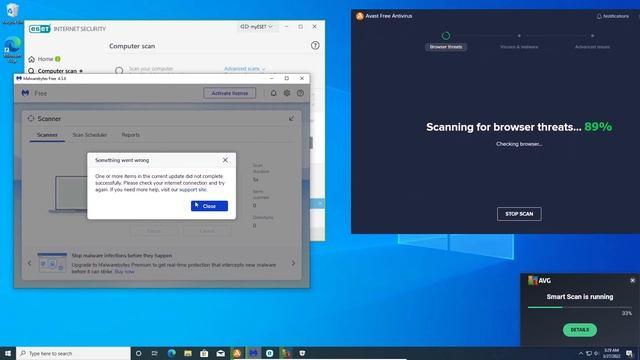Open Avast Notifications
Image resolution: width=640 pixels, height=360 pixels.
coord(613,16)
